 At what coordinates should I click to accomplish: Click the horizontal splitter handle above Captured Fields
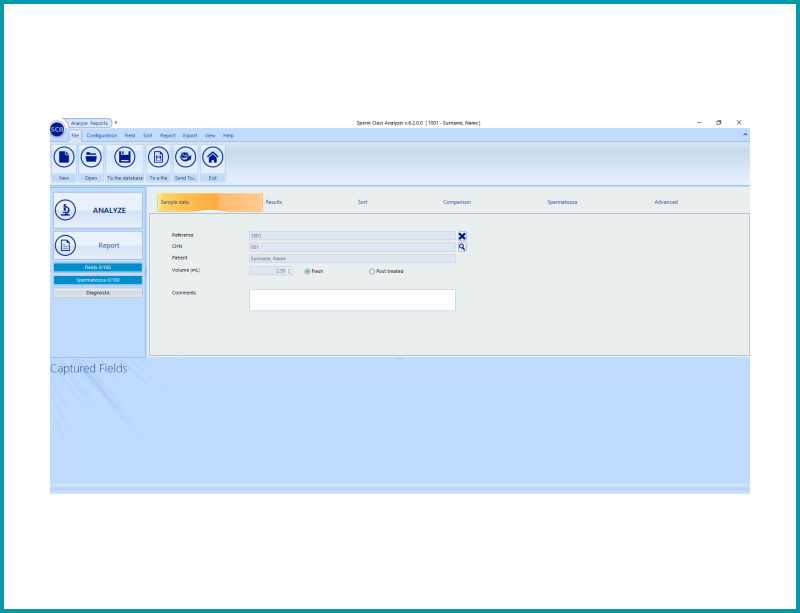tap(399, 358)
